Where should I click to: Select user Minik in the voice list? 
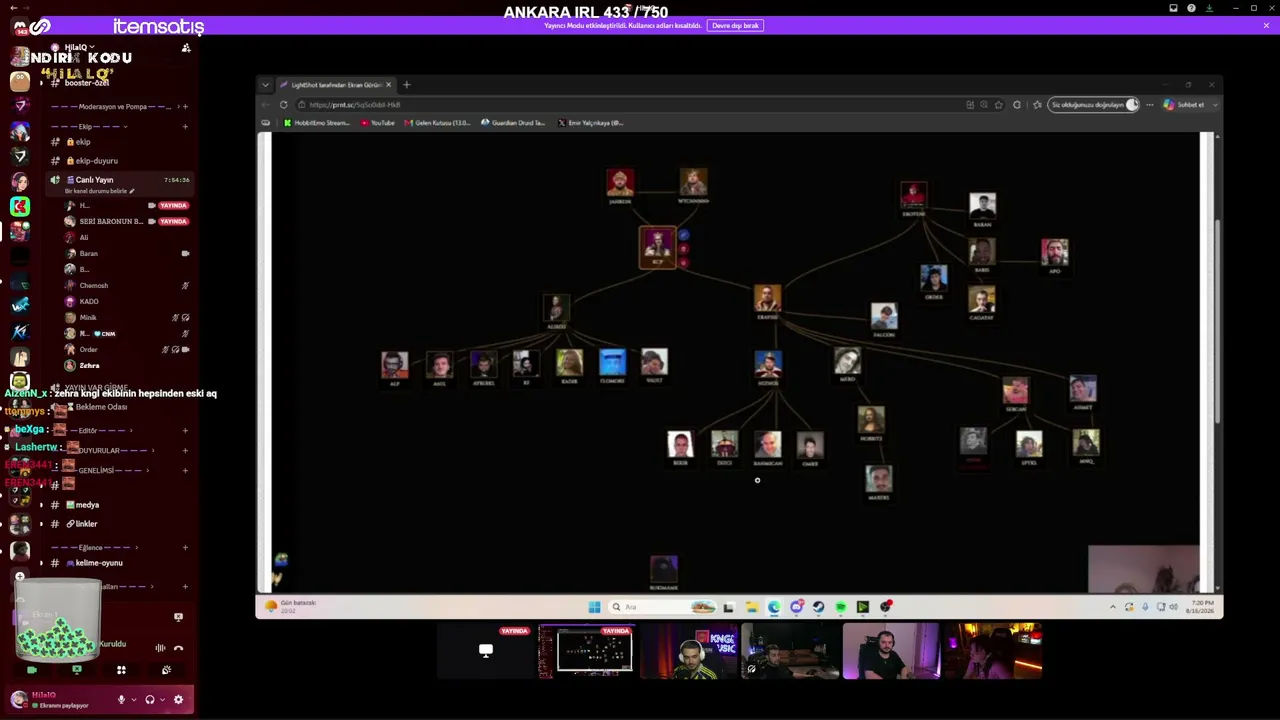(88, 317)
